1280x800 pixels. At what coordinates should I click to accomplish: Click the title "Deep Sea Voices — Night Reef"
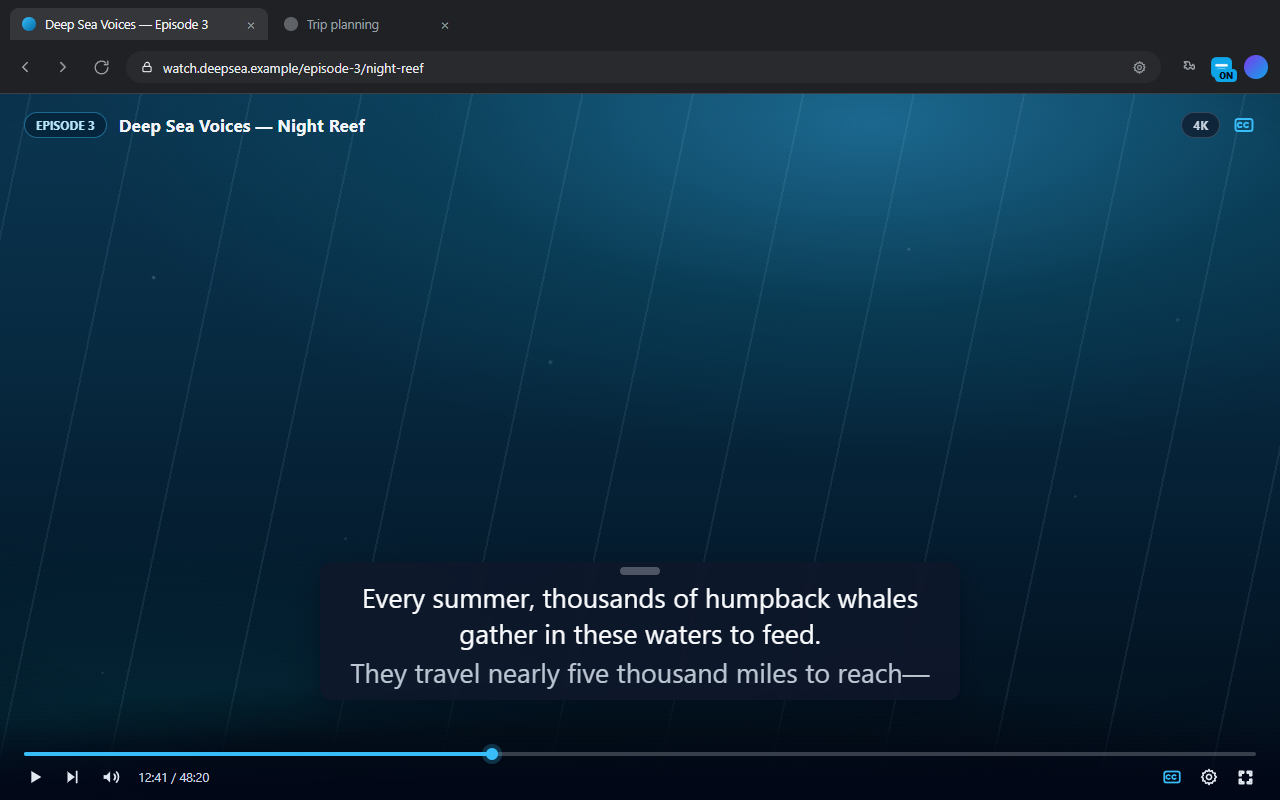242,126
